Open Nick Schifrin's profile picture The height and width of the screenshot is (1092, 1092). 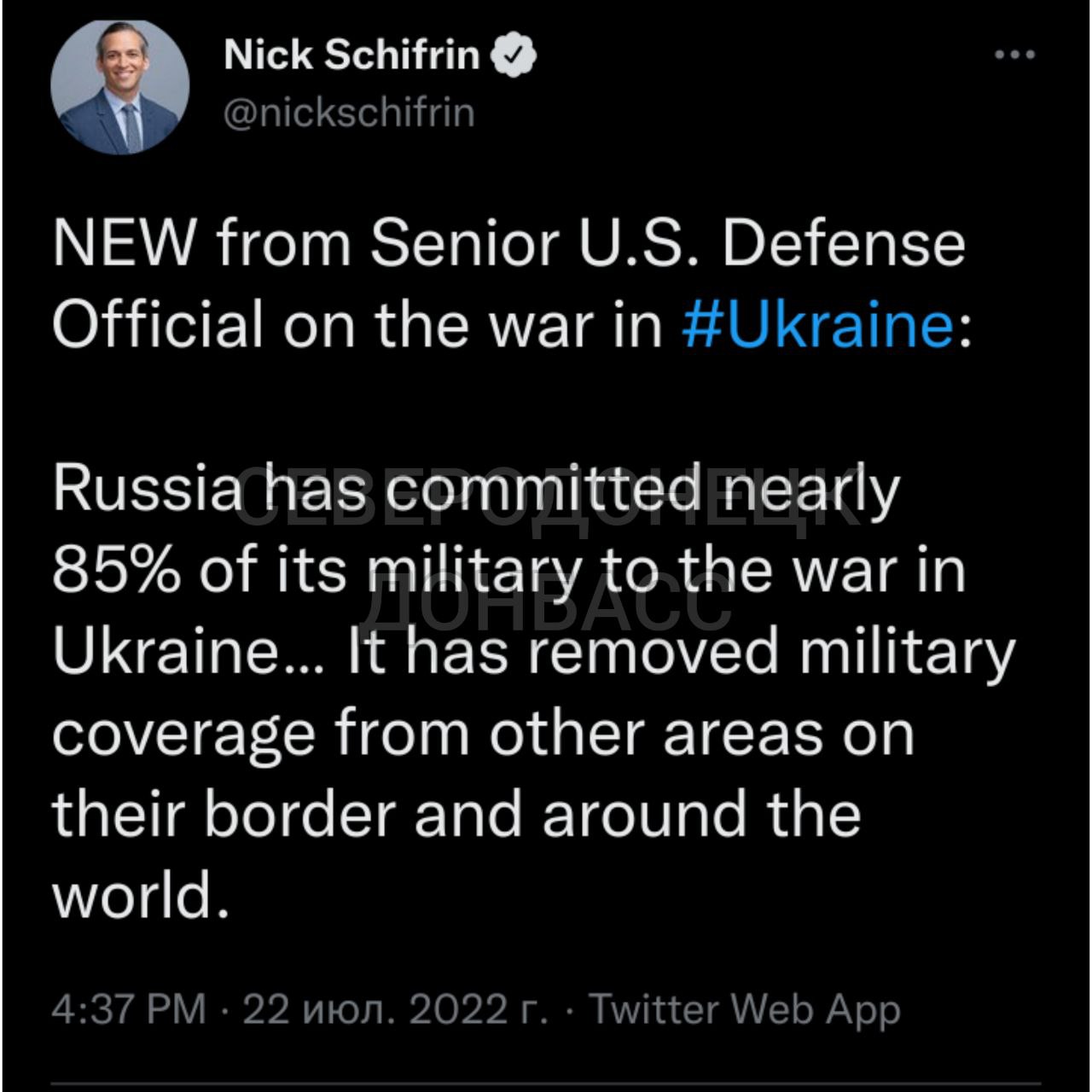[x=120, y=87]
